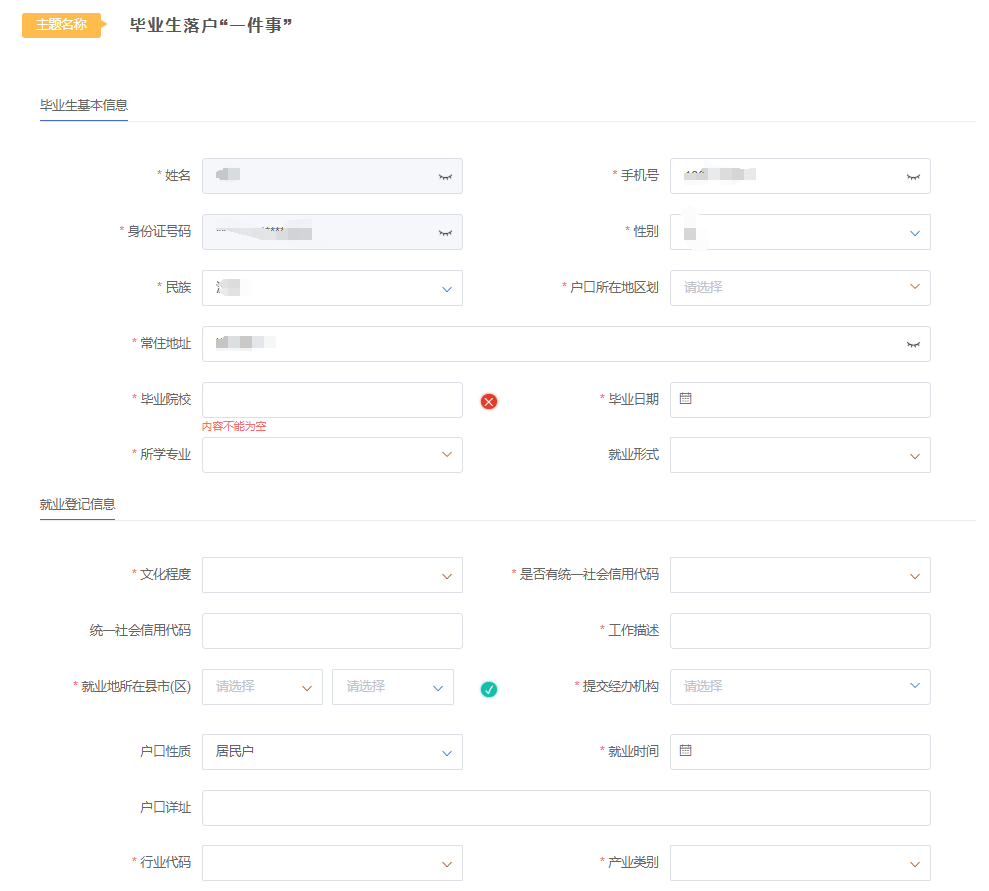Image resolution: width=989 pixels, height=891 pixels.
Task: Click into the 毕业院校 input field
Action: click(332, 400)
